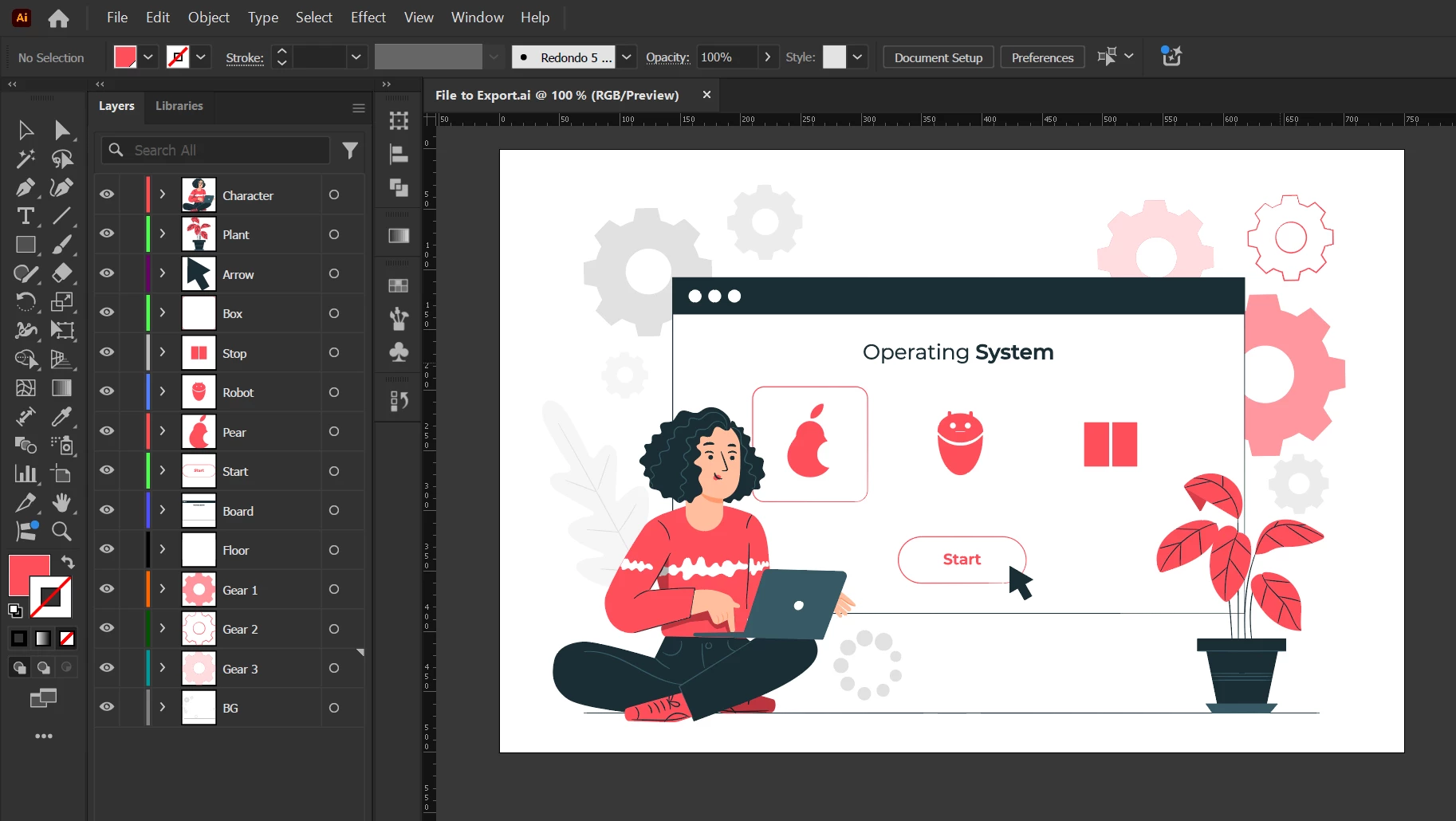Hide the Plant layer

(x=107, y=234)
